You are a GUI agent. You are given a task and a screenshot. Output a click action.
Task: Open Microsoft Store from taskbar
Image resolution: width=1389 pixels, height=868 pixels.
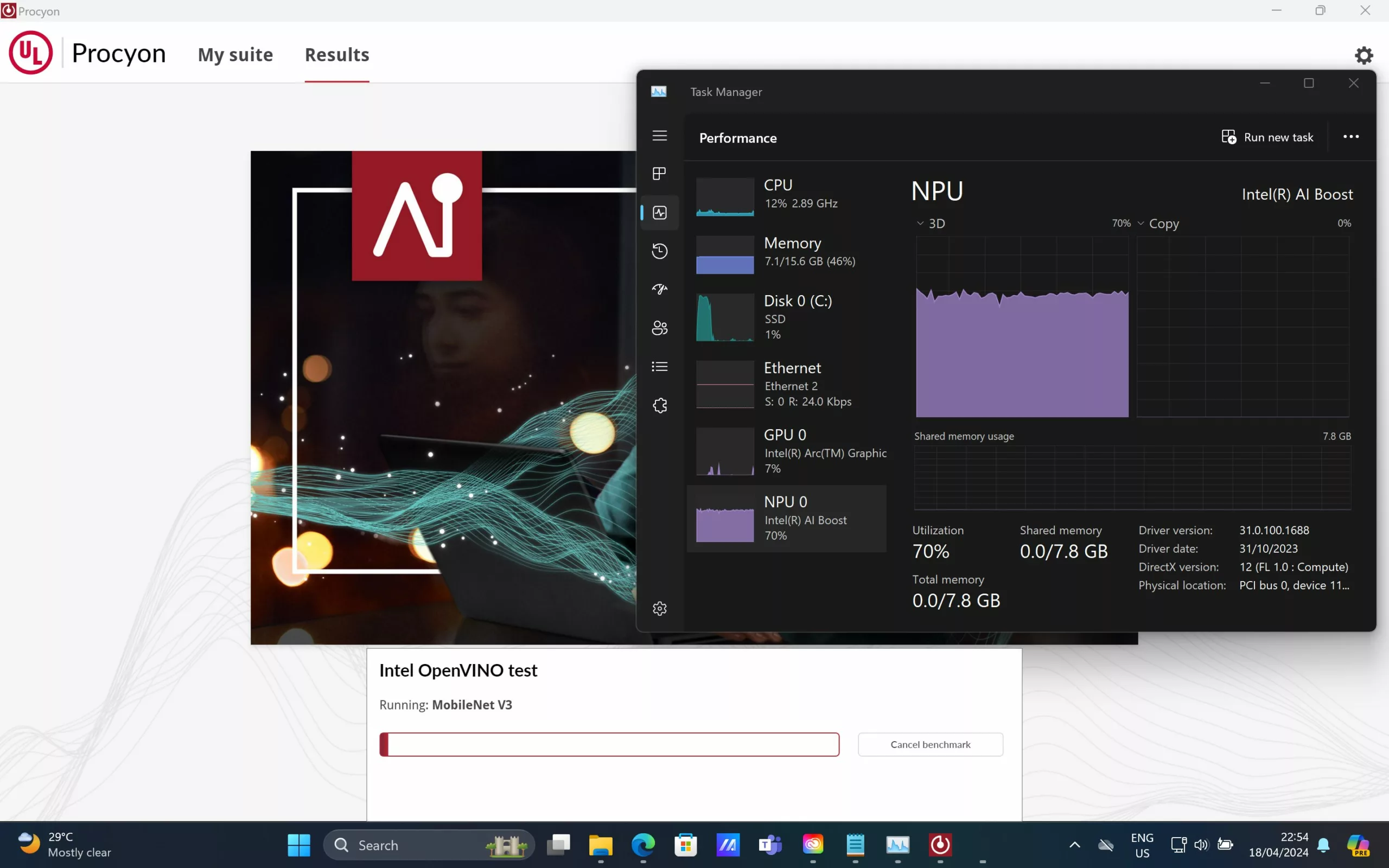685,845
